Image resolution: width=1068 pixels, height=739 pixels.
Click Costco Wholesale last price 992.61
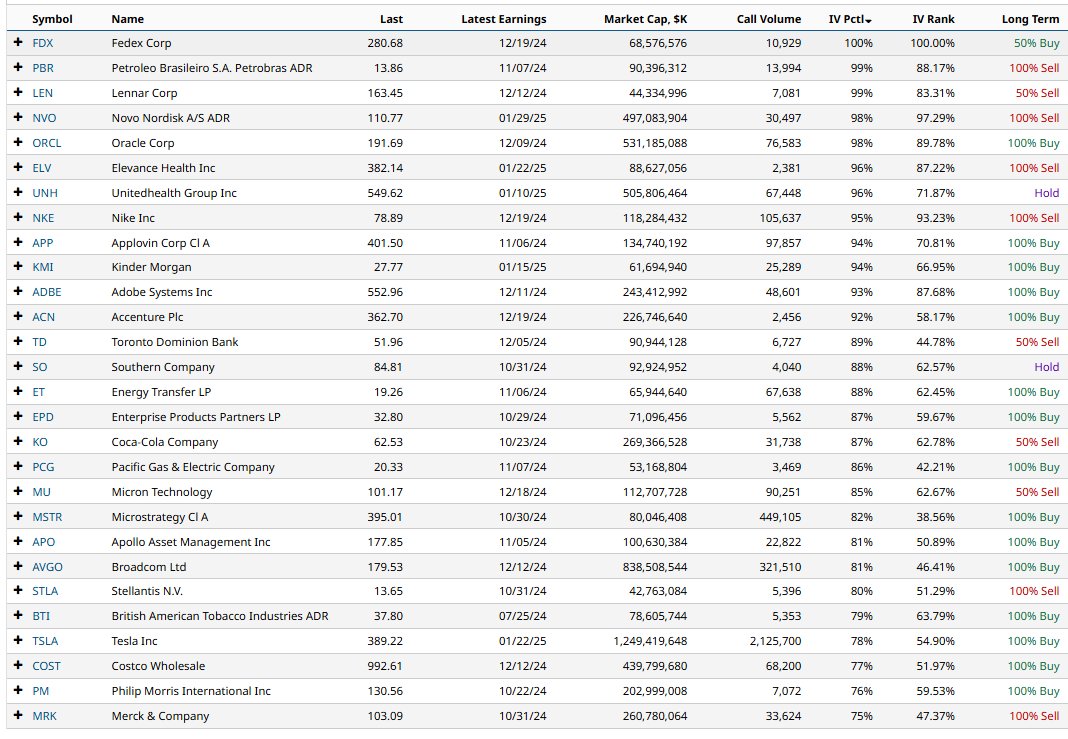(385, 666)
